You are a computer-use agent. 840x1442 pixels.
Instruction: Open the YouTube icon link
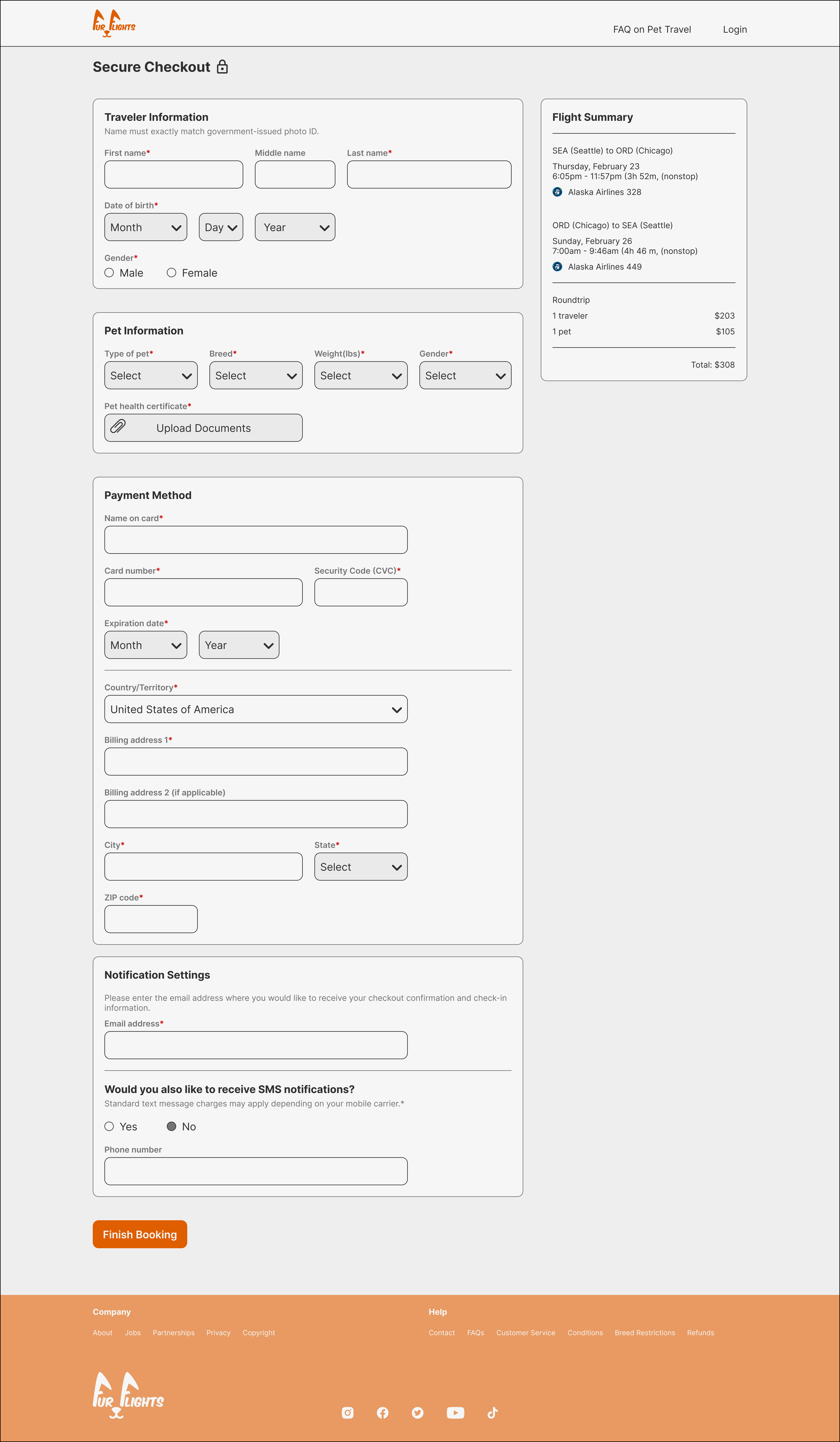(455, 1412)
